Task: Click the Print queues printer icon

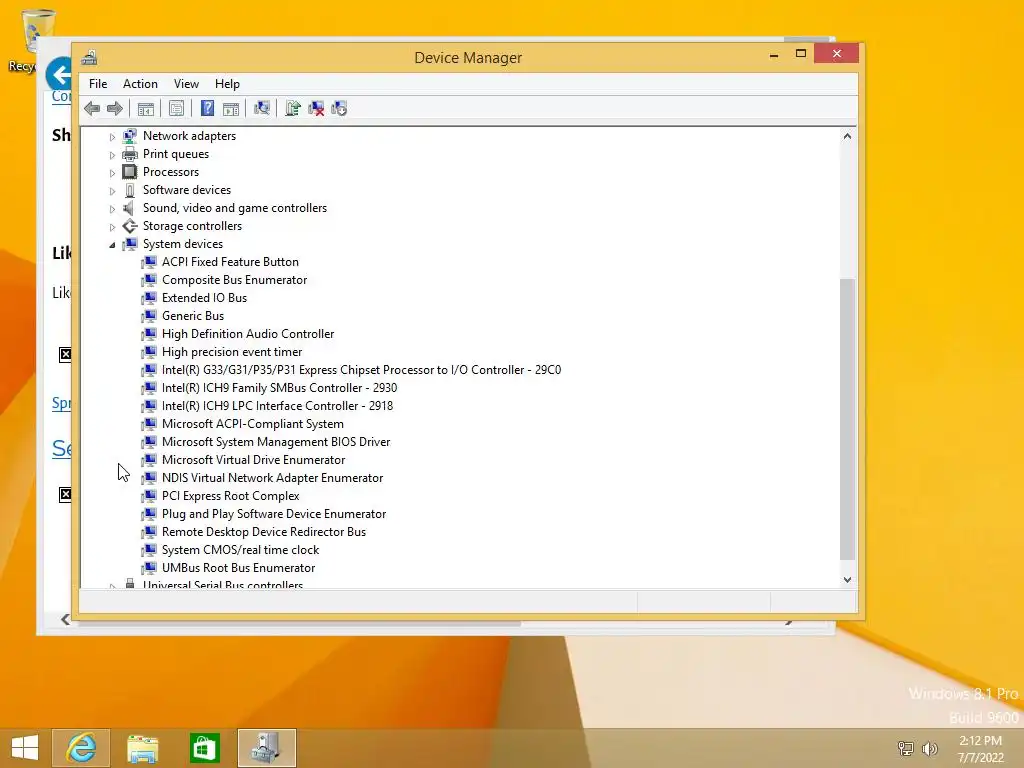Action: 130,154
